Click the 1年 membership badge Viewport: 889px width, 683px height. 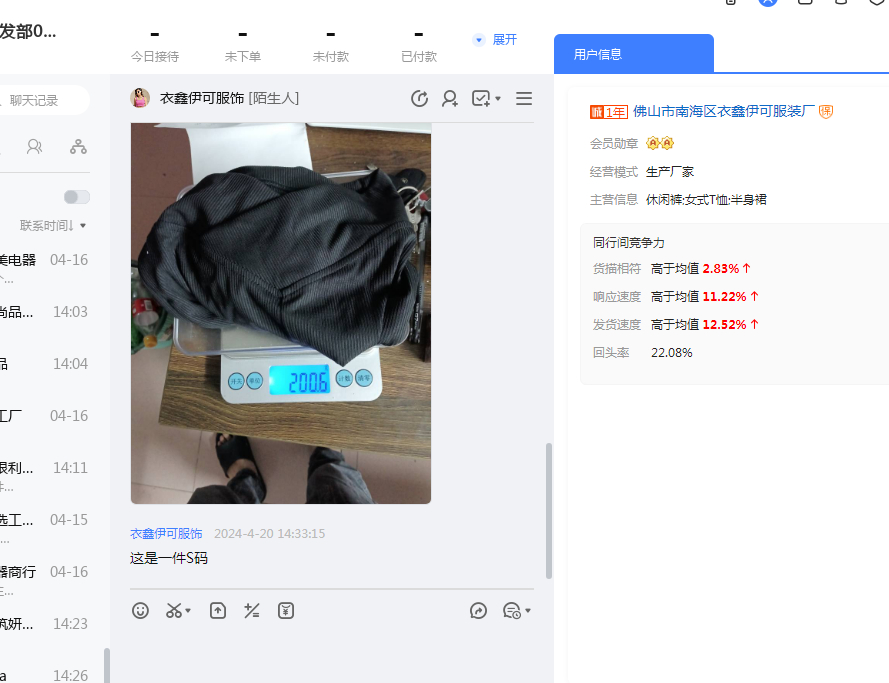(608, 112)
